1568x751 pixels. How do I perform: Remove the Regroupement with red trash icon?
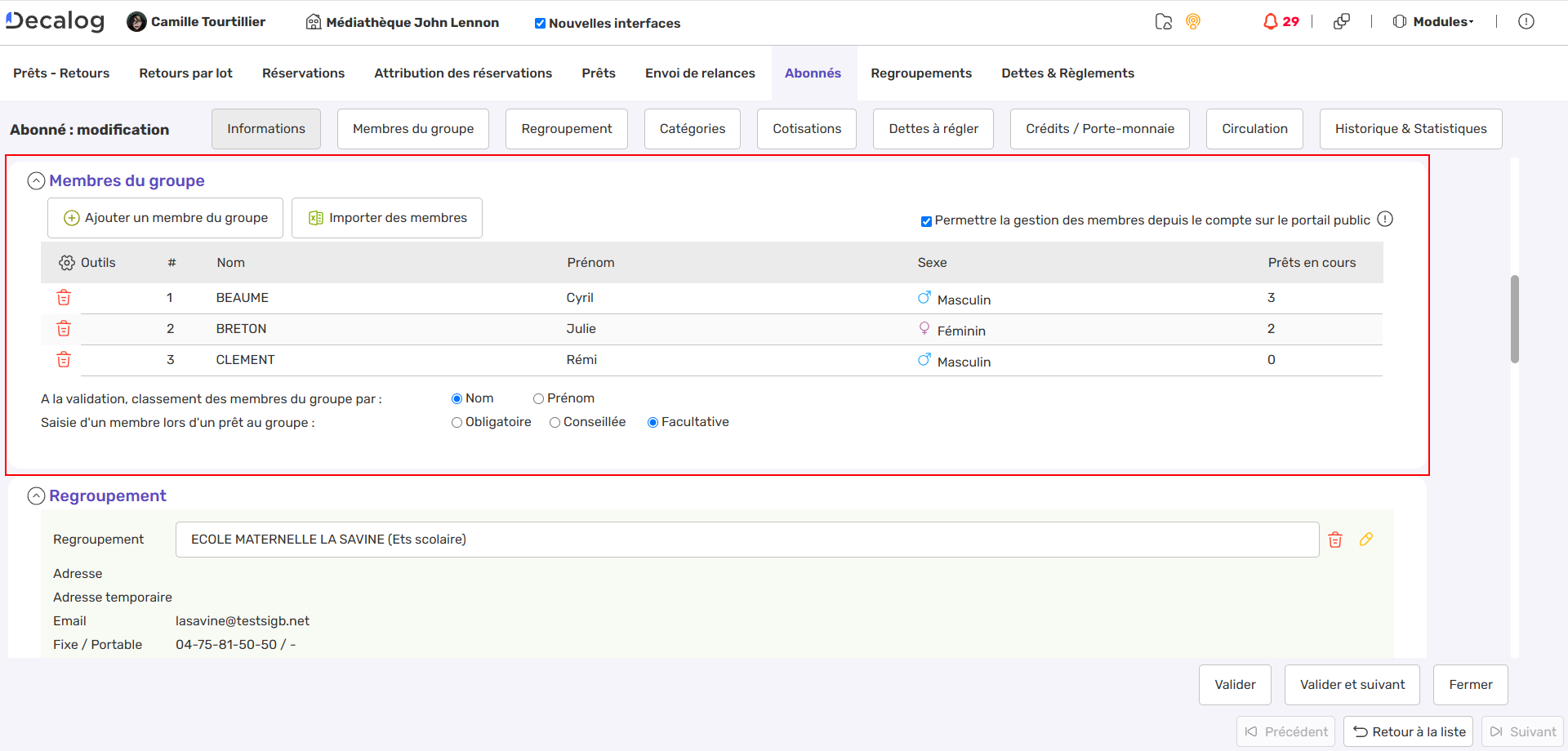point(1335,540)
